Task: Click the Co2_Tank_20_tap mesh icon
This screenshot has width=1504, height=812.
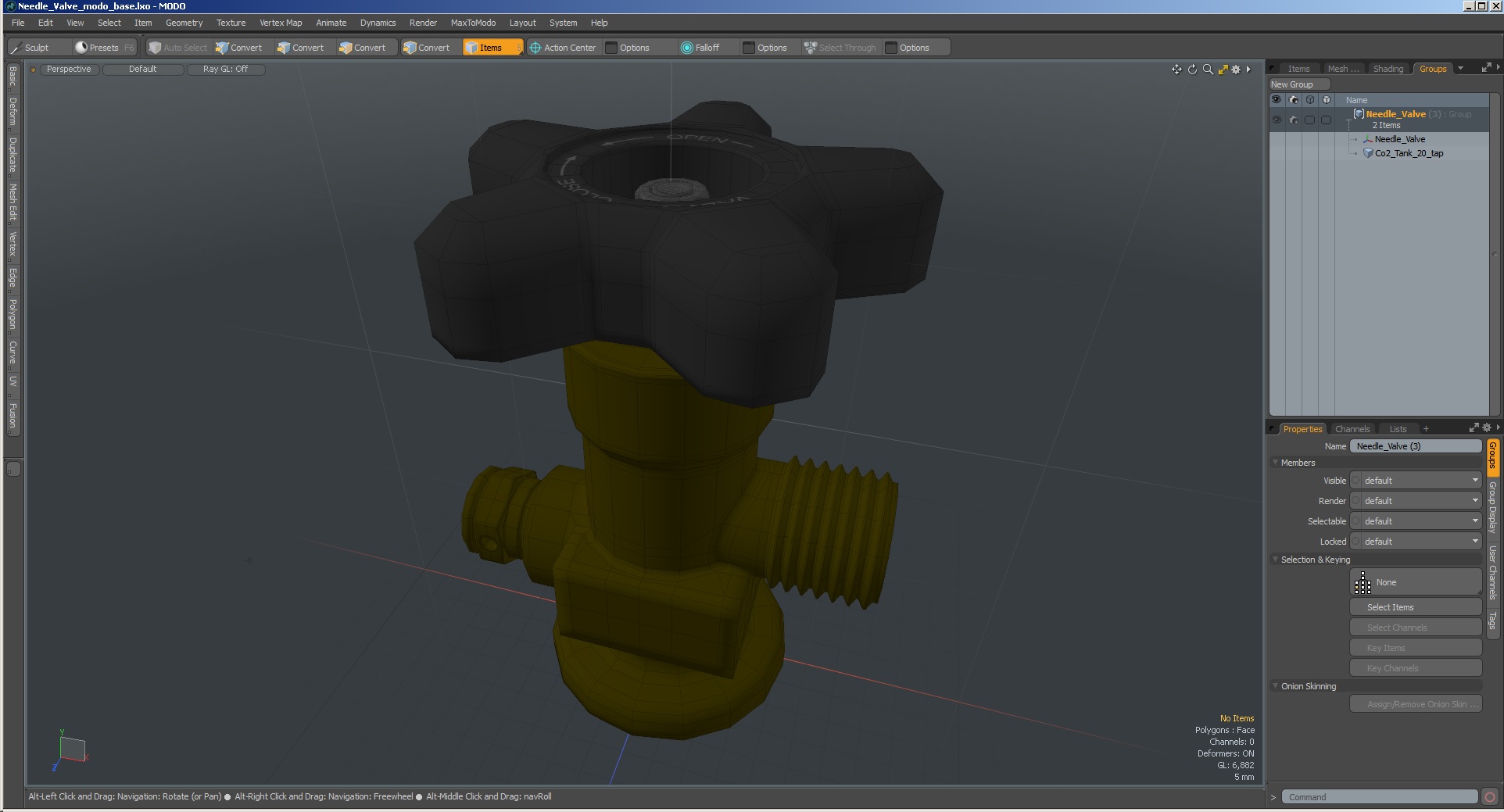Action: pos(1368,153)
